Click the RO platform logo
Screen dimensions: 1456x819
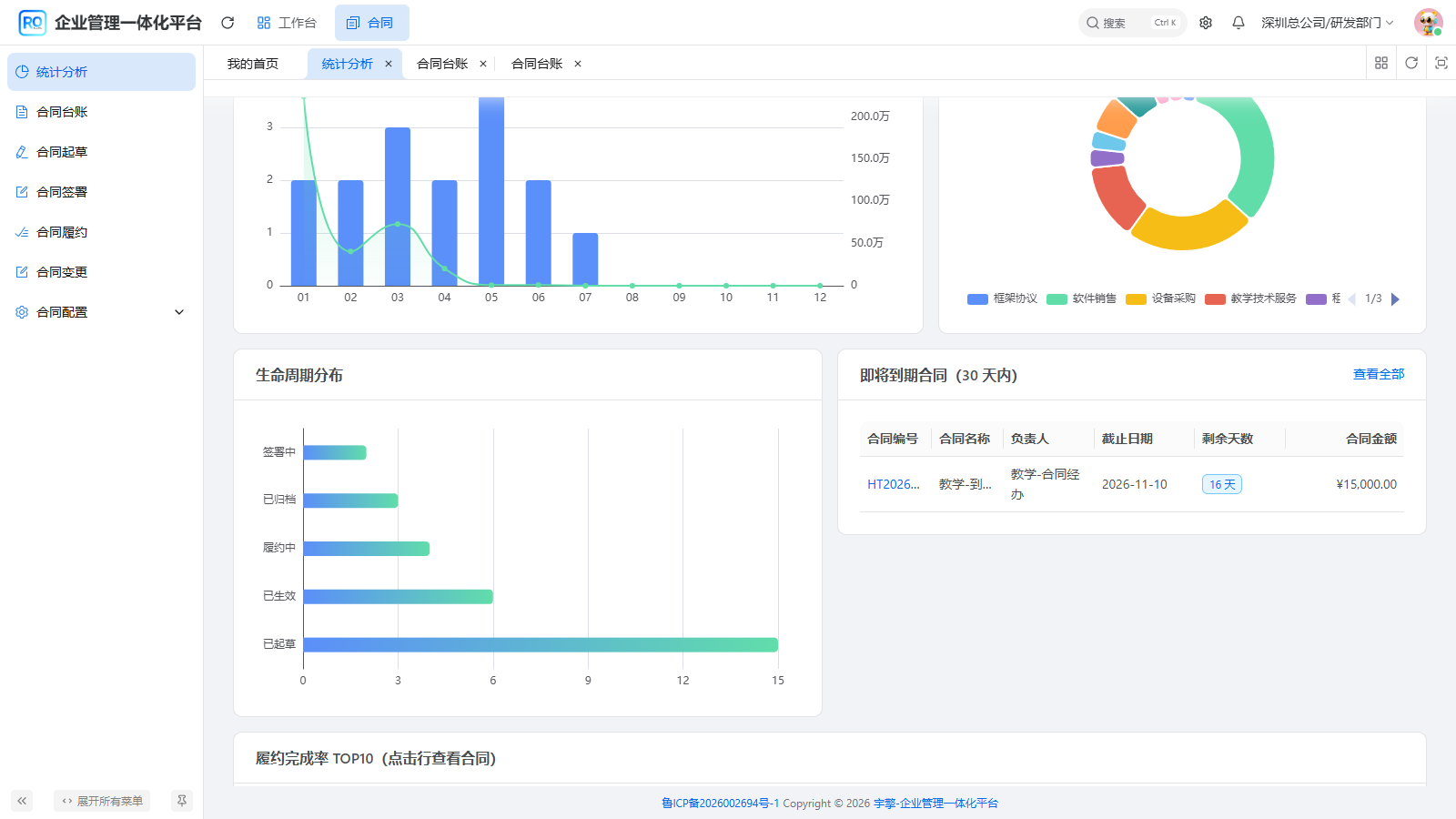(x=33, y=23)
